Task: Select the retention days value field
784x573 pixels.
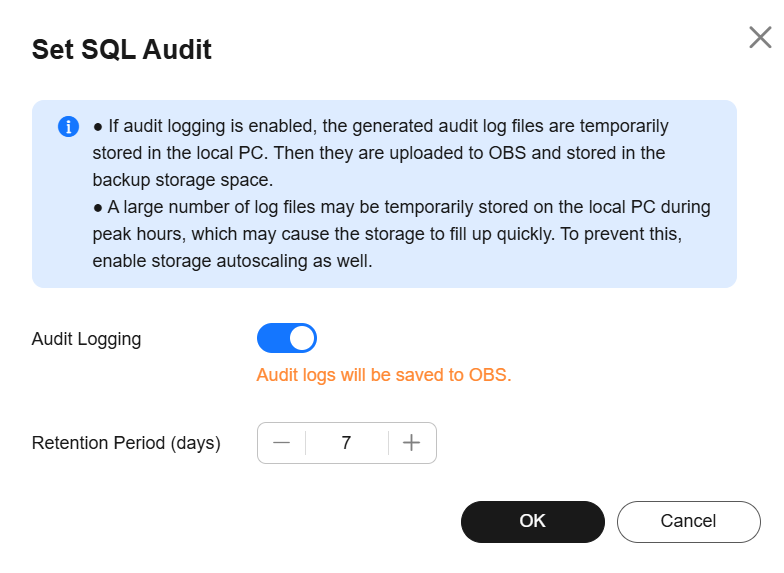Action: pos(346,442)
